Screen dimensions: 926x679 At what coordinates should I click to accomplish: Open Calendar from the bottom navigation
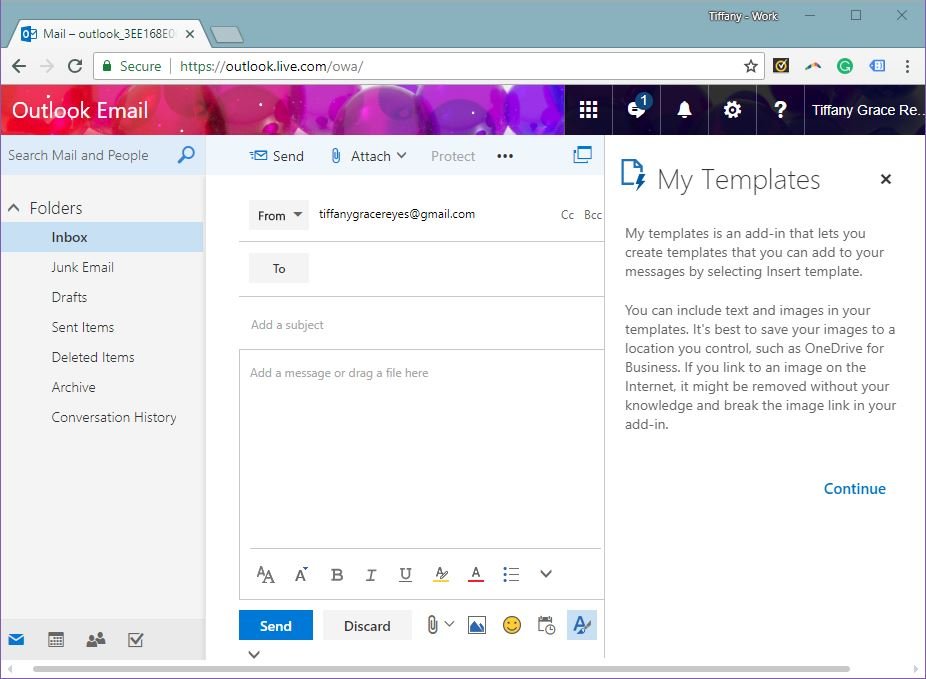56,640
